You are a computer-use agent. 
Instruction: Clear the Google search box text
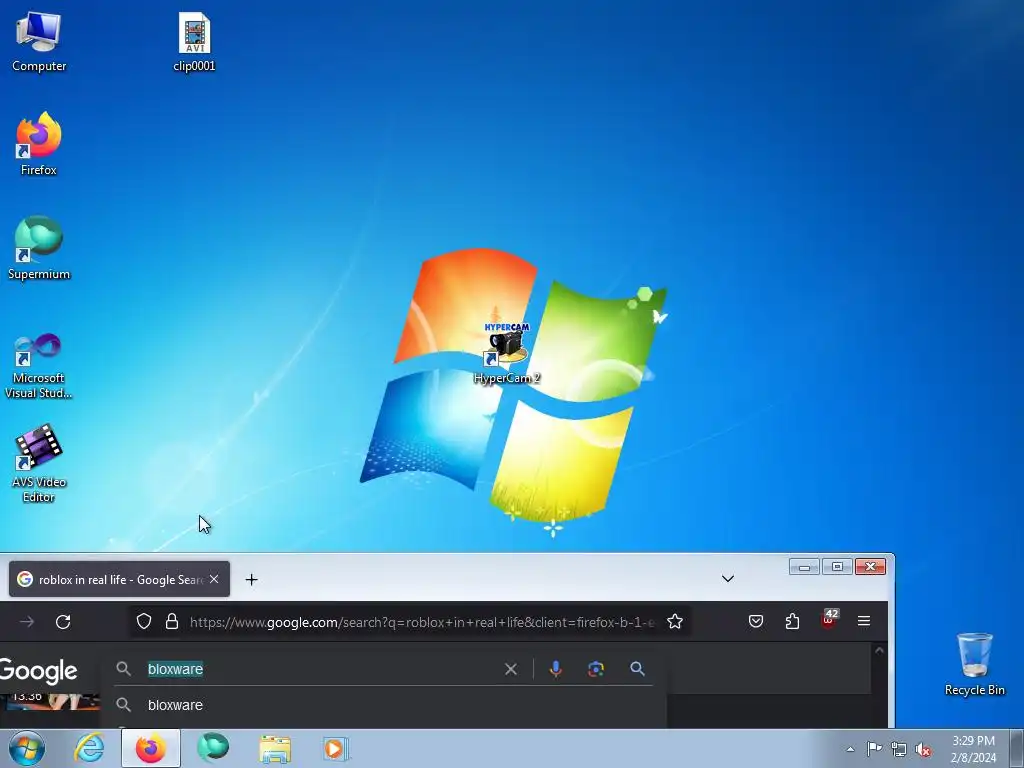pos(511,669)
